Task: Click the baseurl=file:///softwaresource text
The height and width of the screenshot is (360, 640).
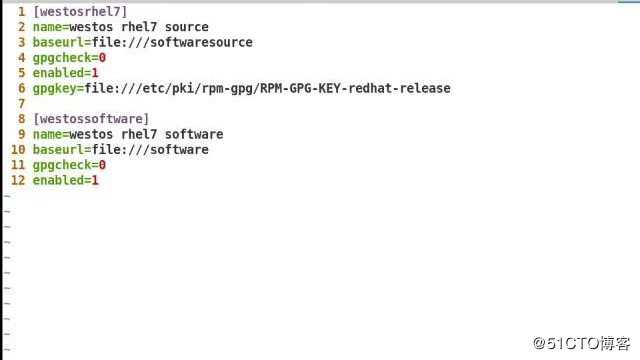Action: (x=142, y=42)
